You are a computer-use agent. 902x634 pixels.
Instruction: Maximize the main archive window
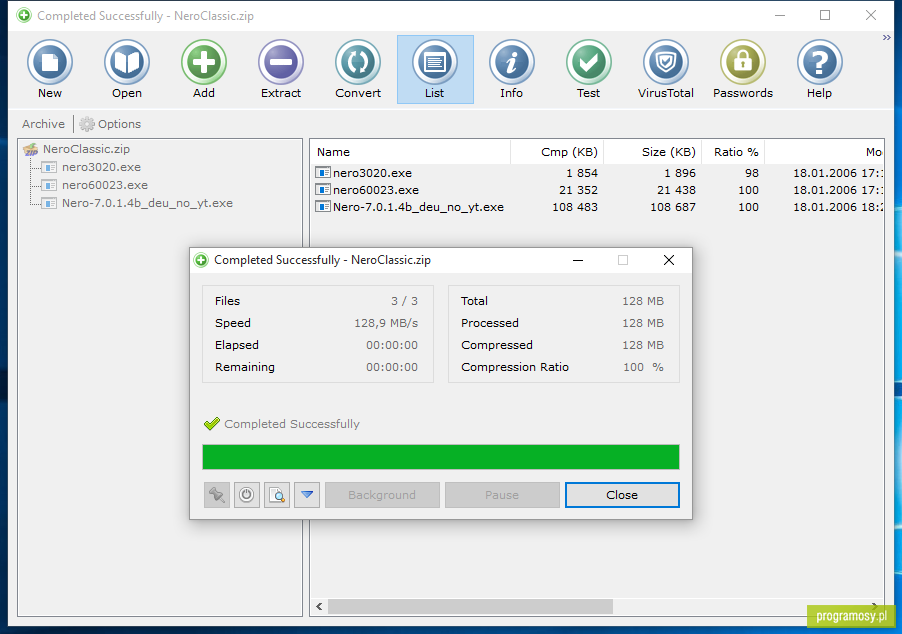(825, 16)
